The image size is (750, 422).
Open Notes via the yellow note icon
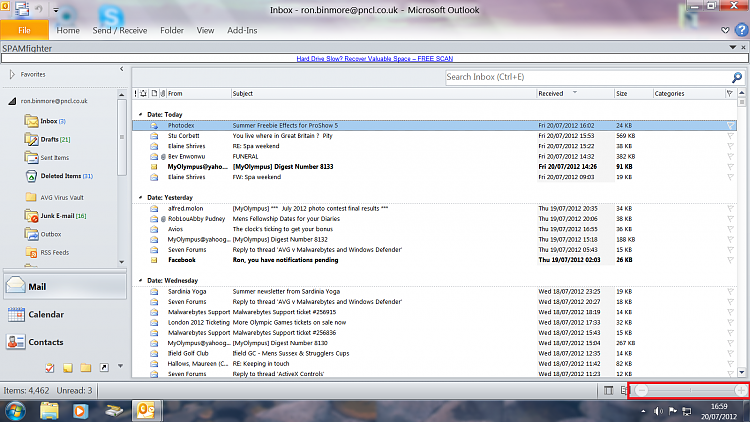(68, 367)
